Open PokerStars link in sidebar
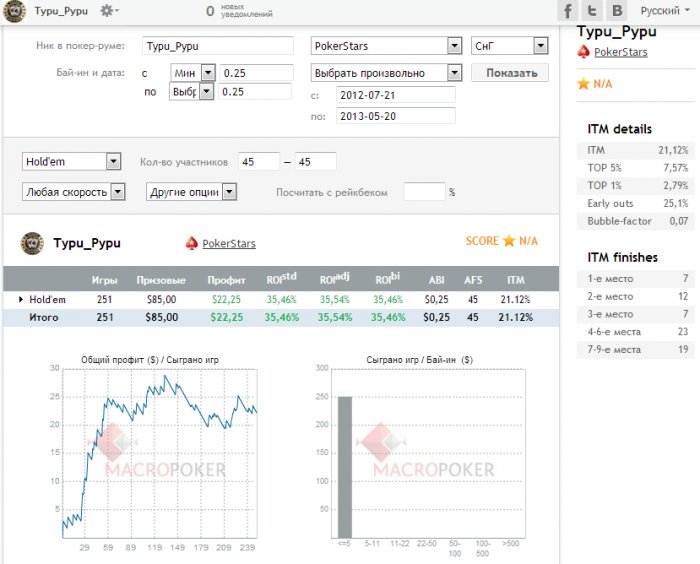700x564 pixels. 621,52
